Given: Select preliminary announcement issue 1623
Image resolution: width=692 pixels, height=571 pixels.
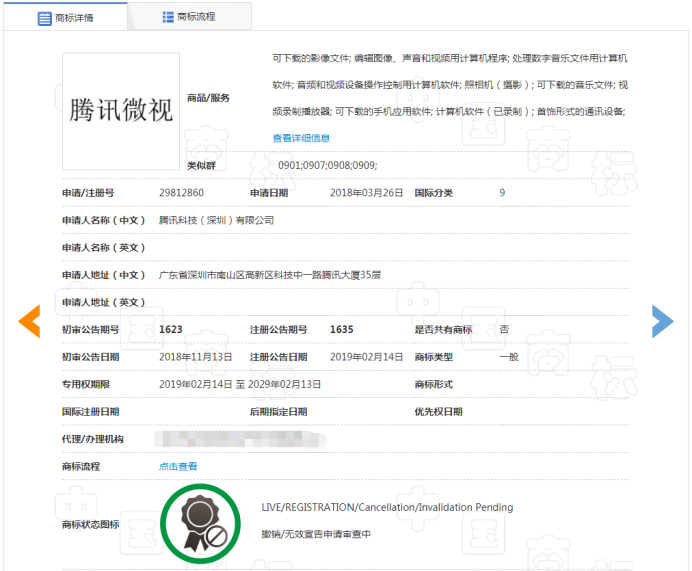Looking at the screenshot, I should tap(170, 330).
